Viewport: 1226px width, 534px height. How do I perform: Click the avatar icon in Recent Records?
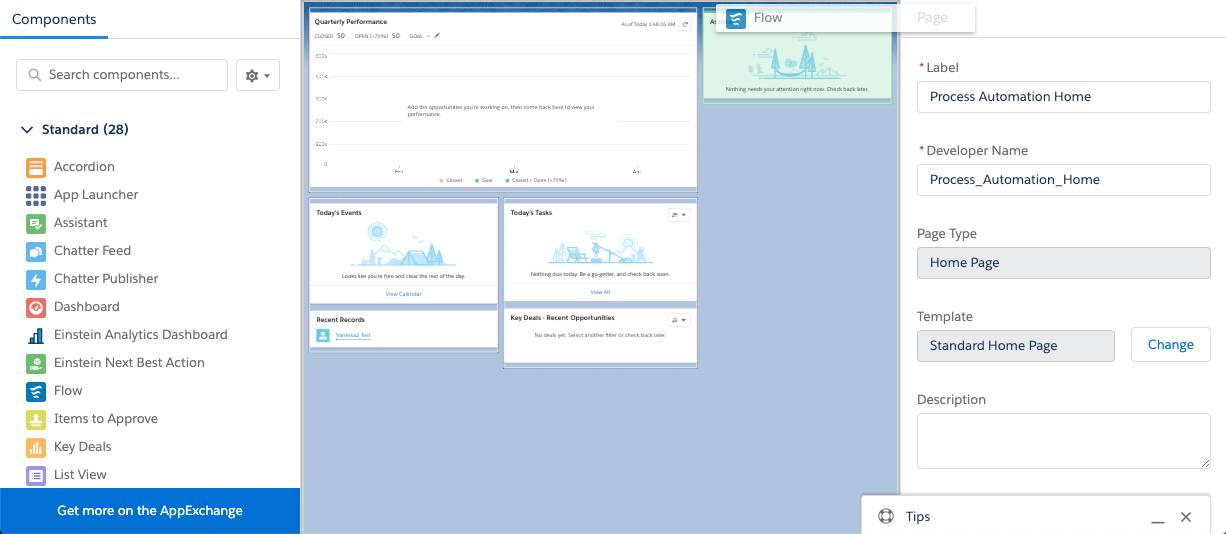coord(323,336)
